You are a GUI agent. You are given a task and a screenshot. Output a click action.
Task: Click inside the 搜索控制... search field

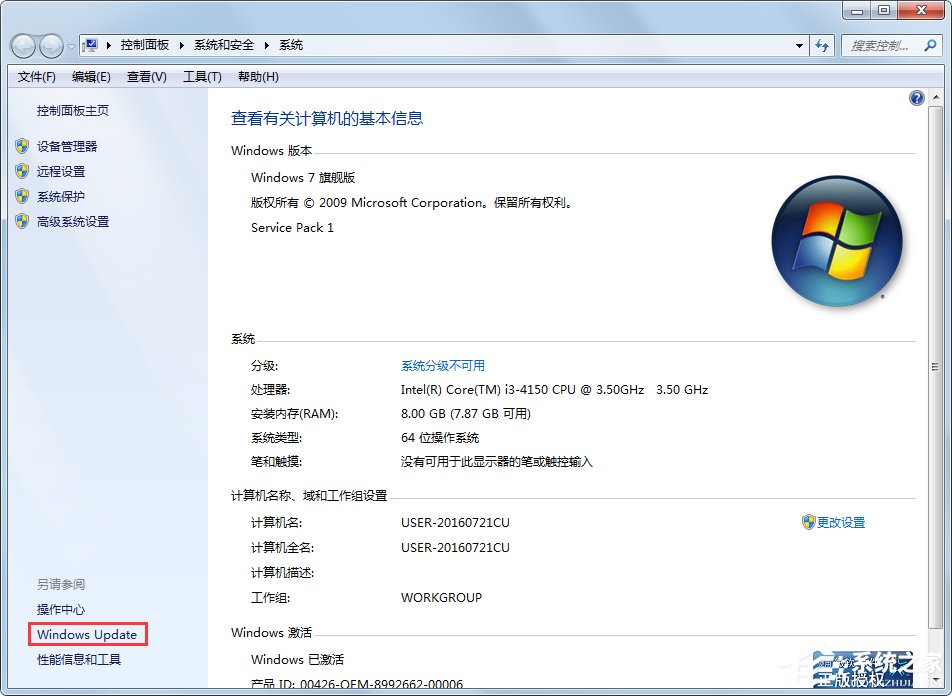880,45
